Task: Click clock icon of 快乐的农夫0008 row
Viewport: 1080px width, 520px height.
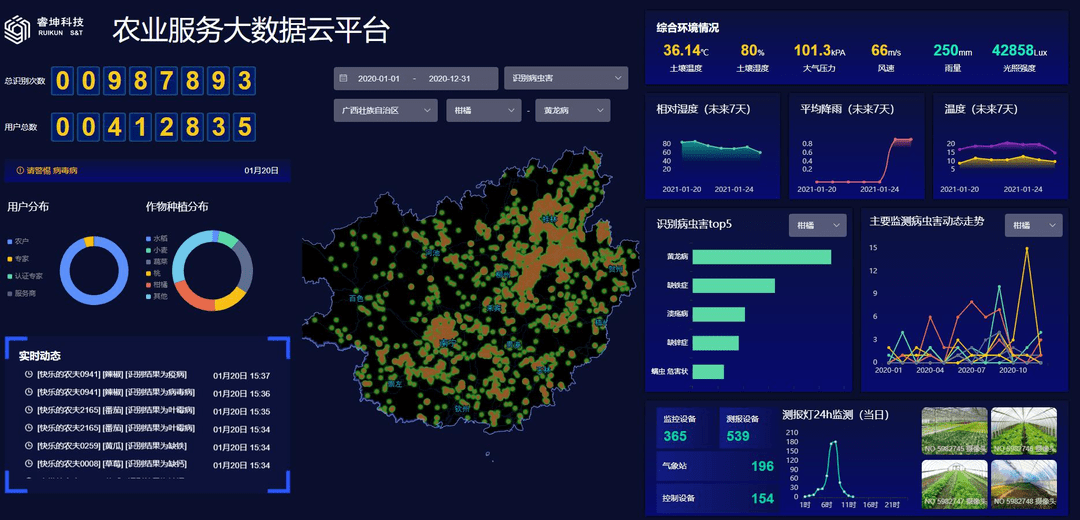Action: [29, 464]
